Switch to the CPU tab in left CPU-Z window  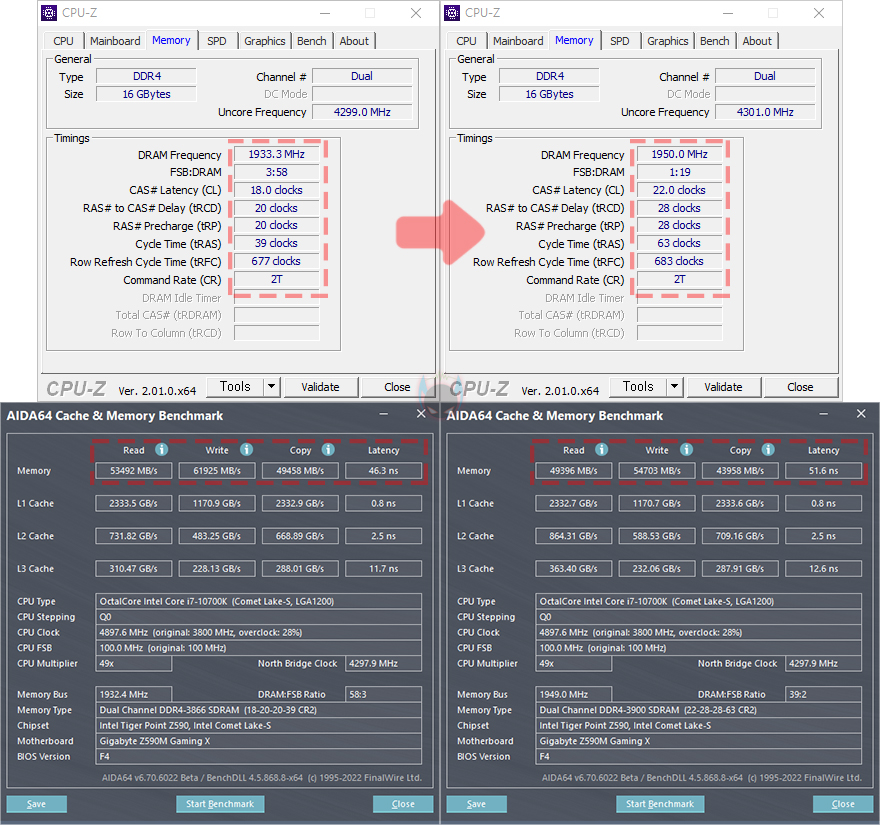click(63, 41)
